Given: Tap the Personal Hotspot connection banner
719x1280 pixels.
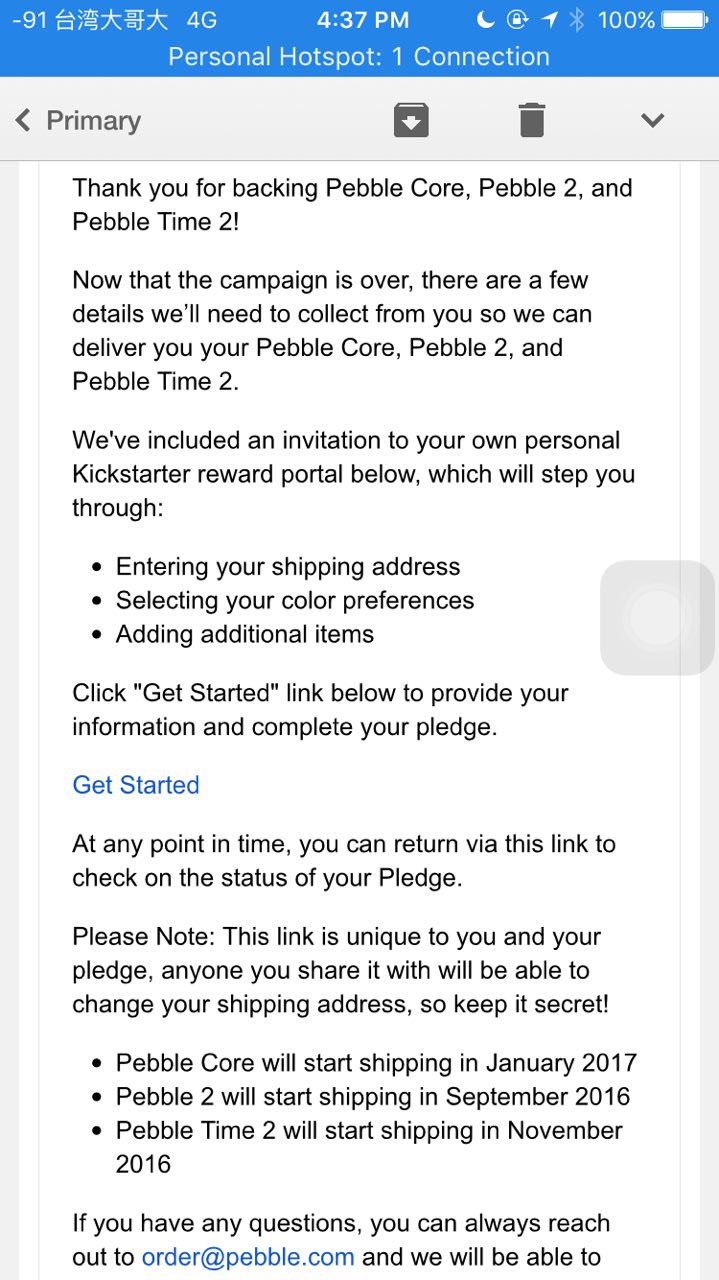Looking at the screenshot, I should pyautogui.click(x=359, y=56).
